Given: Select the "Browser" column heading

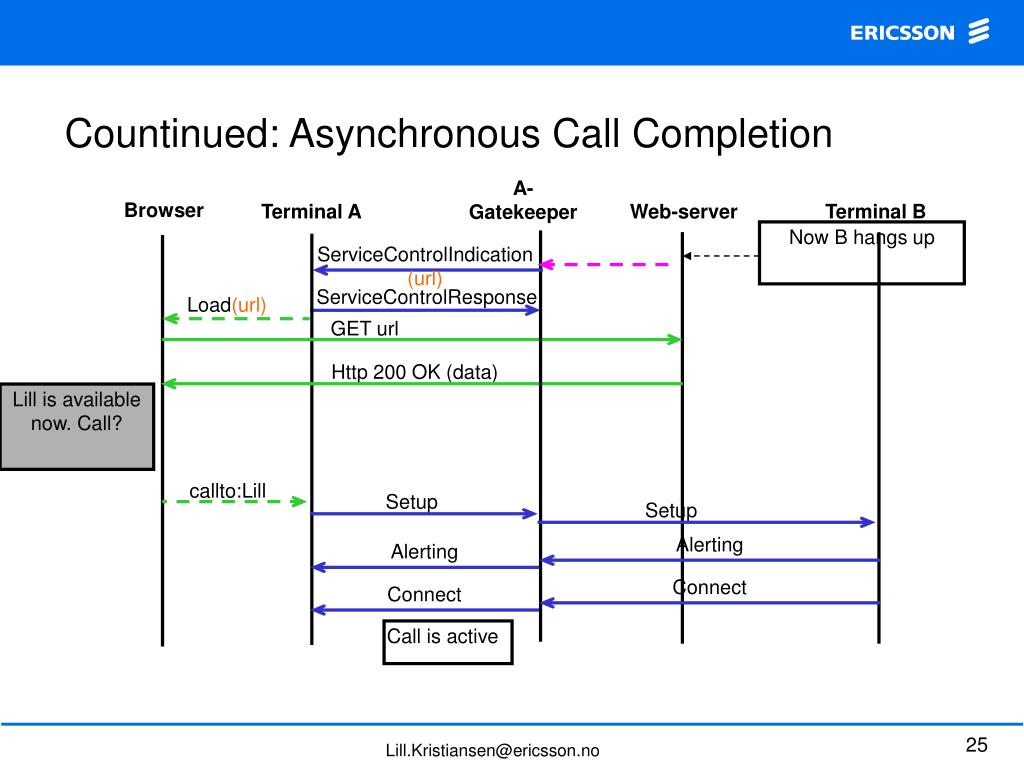Looking at the screenshot, I should [164, 210].
